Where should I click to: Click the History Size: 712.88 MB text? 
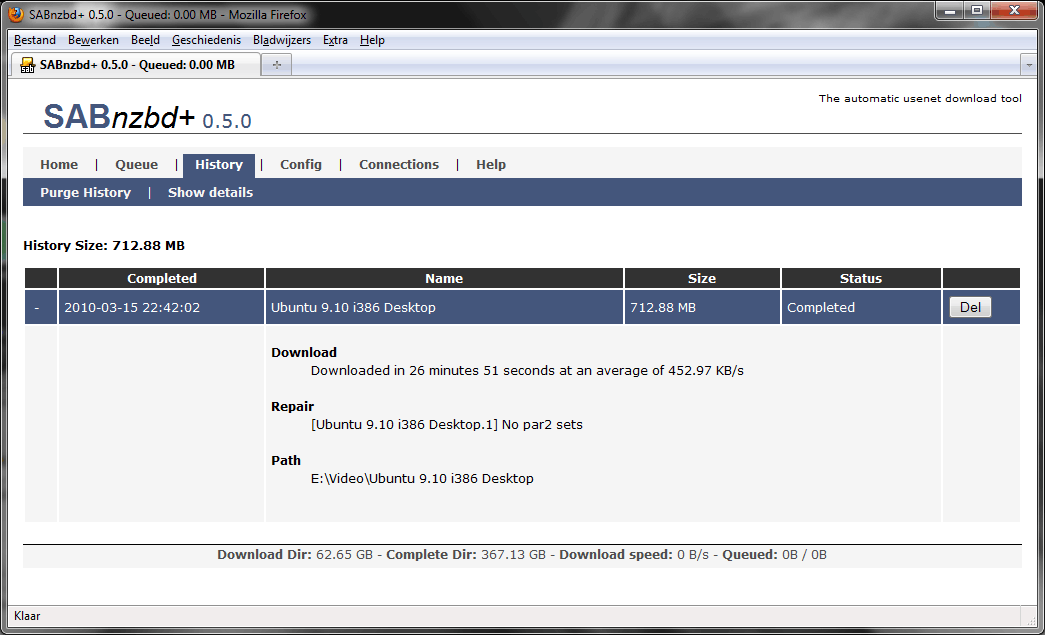click(104, 246)
